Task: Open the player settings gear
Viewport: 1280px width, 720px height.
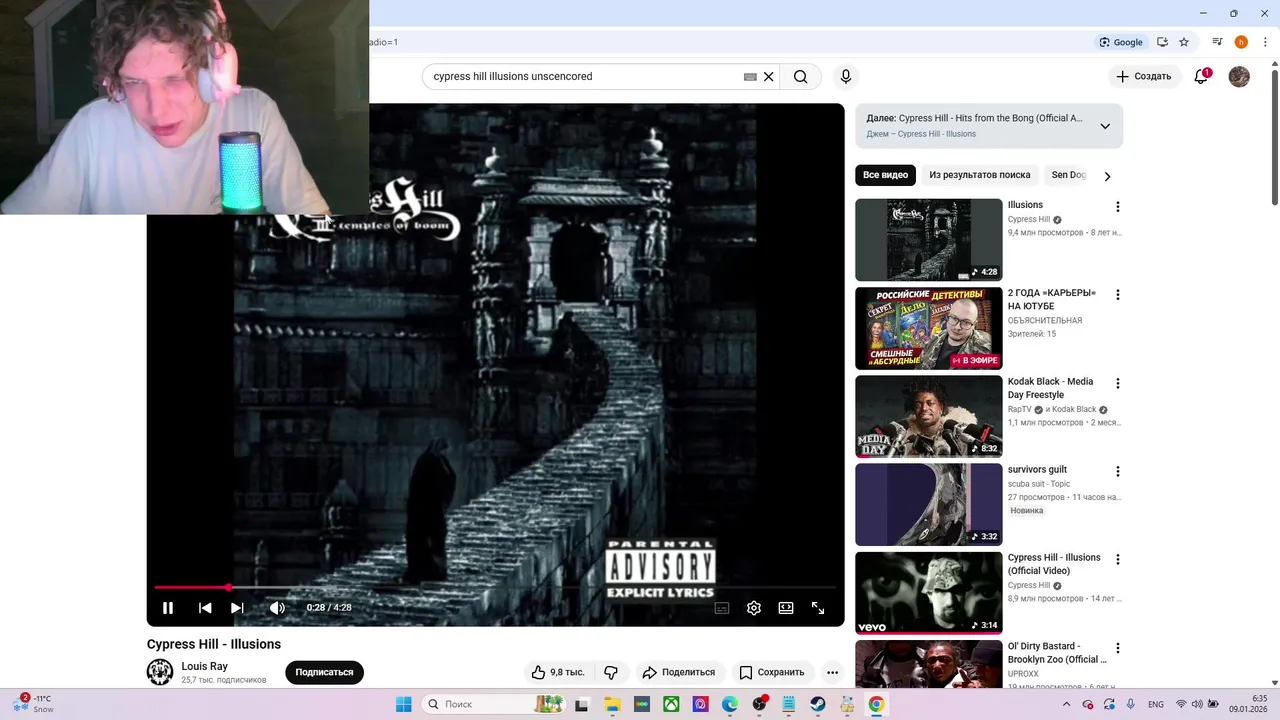Action: point(754,608)
